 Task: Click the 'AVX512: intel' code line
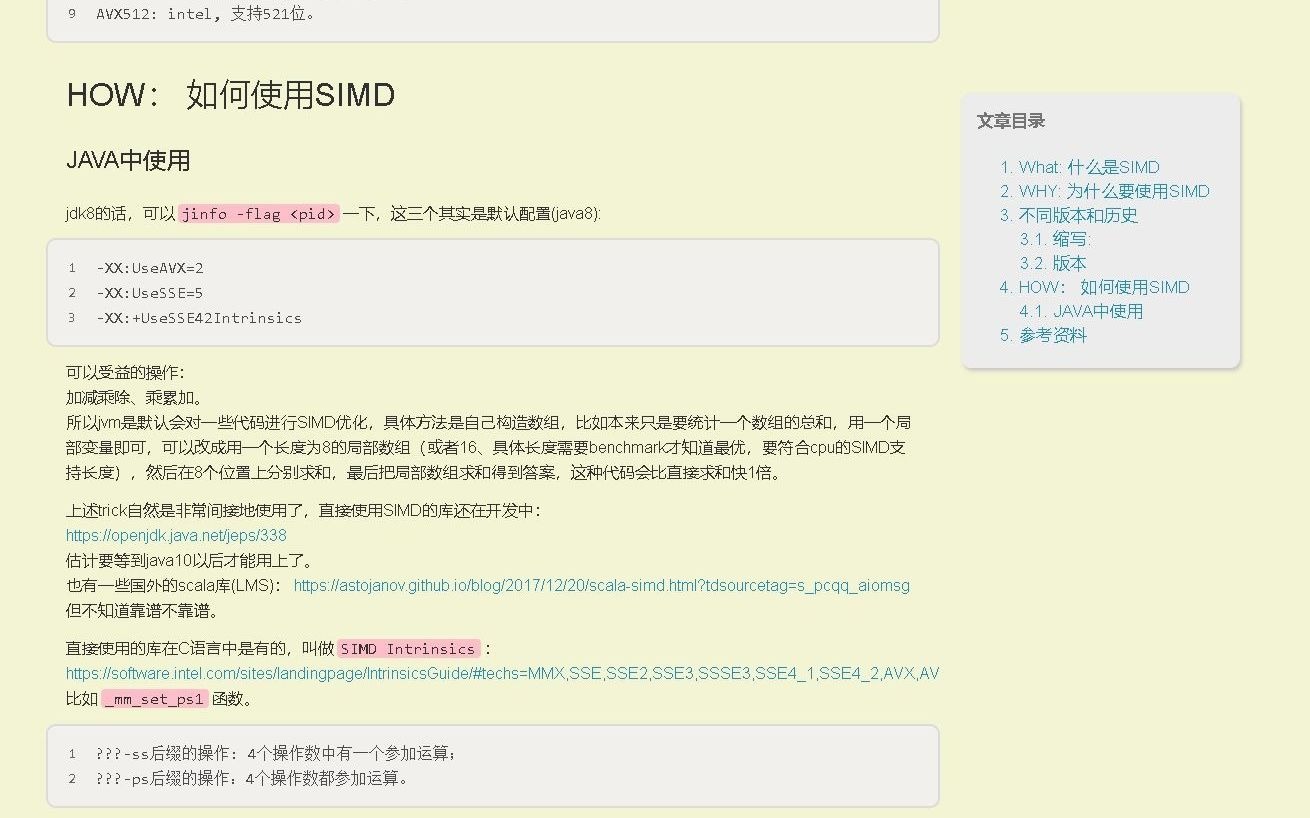point(206,14)
